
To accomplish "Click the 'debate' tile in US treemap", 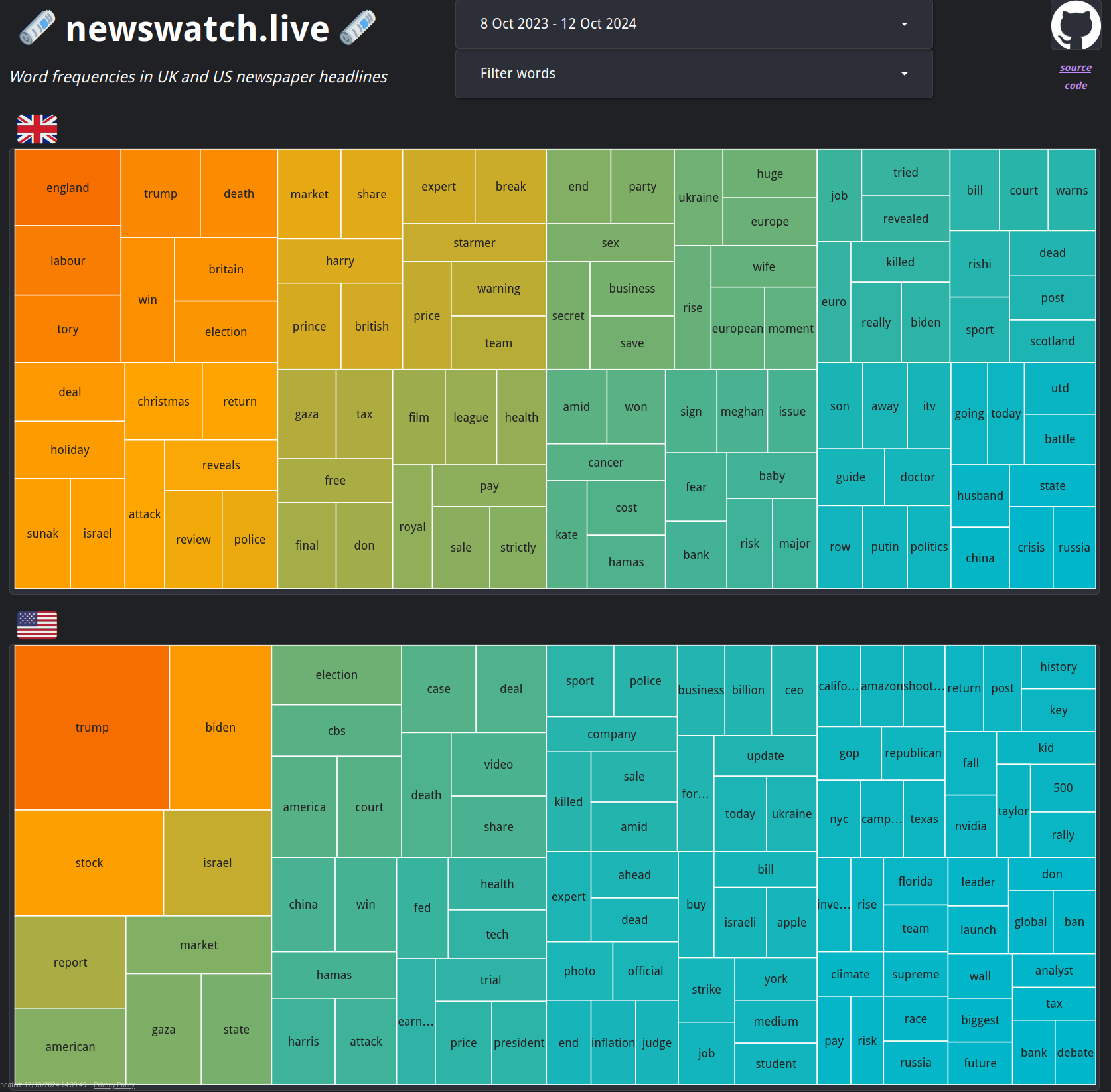I will tap(1075, 1053).
